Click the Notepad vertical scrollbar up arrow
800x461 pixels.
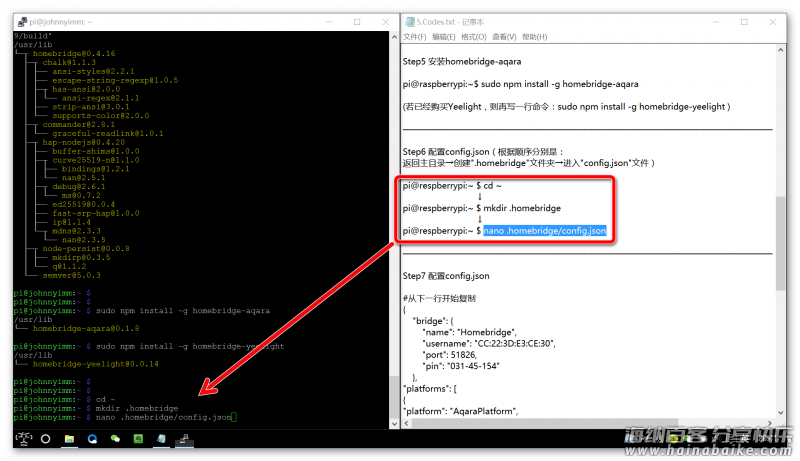coord(781,50)
